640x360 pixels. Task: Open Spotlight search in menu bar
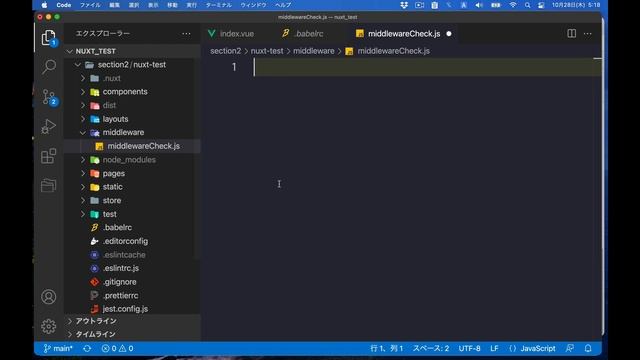click(527, 5)
